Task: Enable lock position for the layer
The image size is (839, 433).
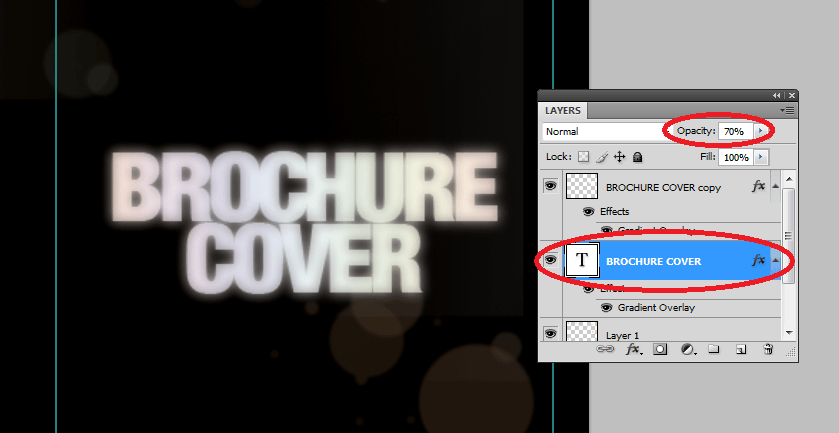Action: (x=619, y=157)
